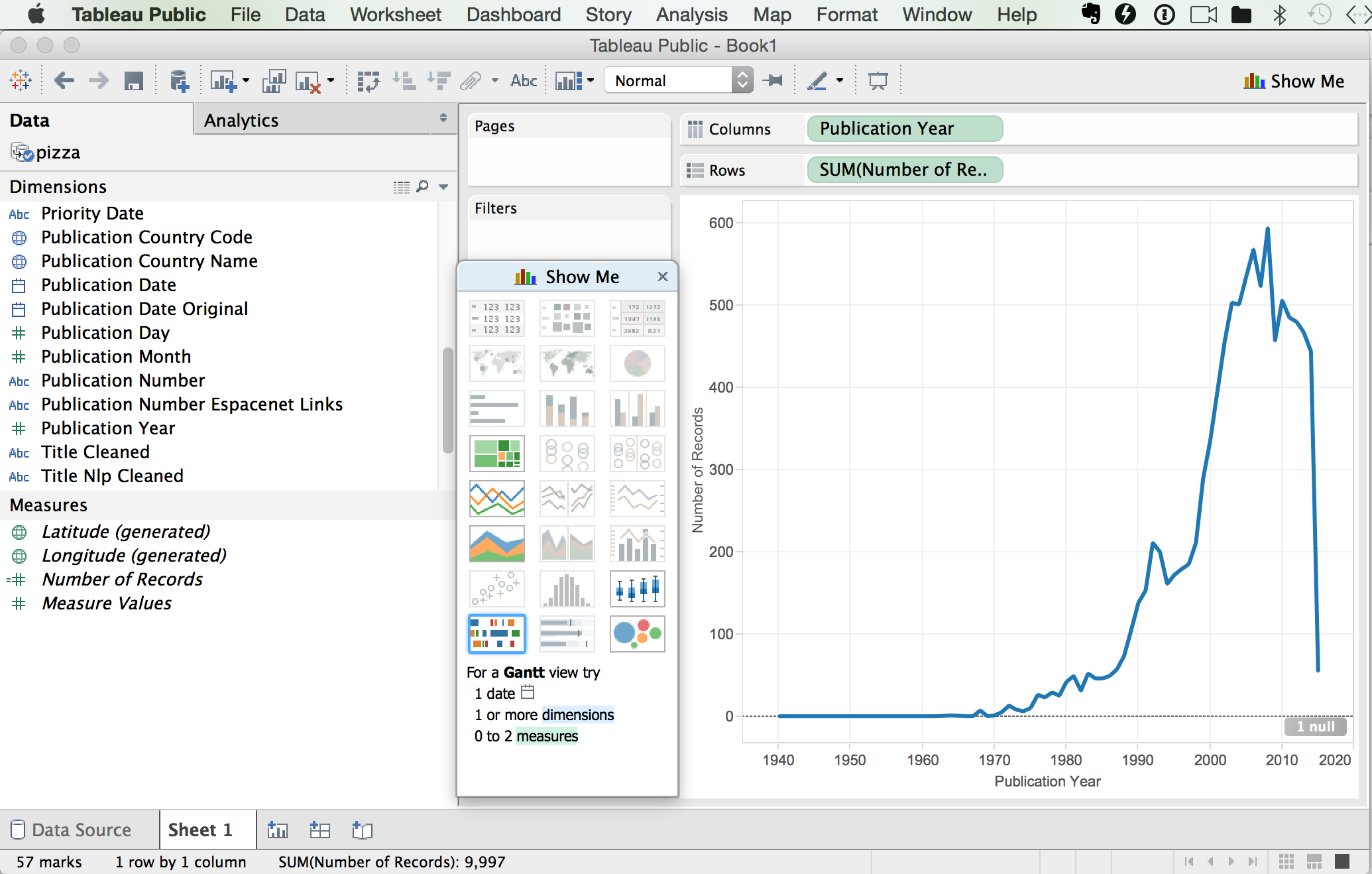
Task: Select the symbol map chart in Show Me
Action: click(497, 363)
